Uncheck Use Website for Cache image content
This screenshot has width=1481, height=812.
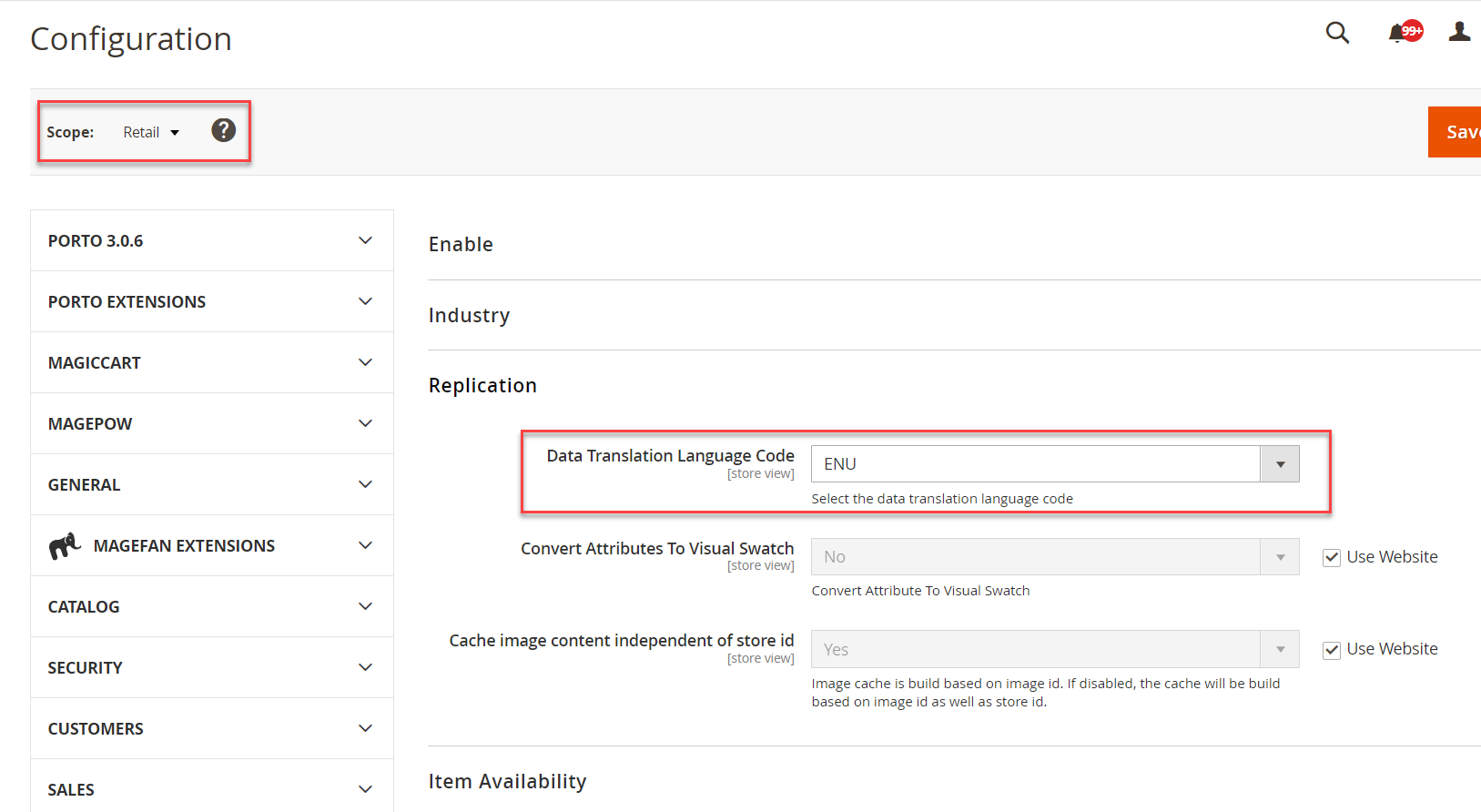click(x=1332, y=650)
